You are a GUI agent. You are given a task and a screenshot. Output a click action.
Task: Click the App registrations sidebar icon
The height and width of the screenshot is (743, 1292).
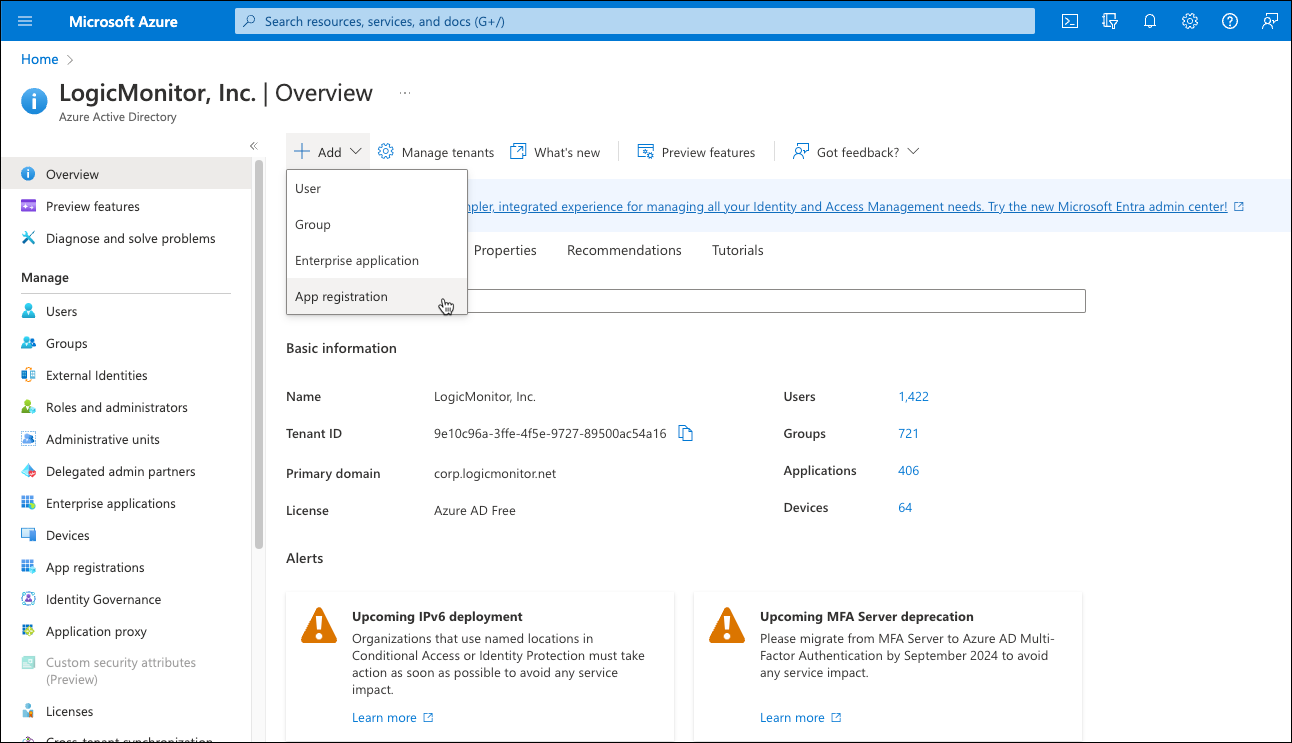28,567
